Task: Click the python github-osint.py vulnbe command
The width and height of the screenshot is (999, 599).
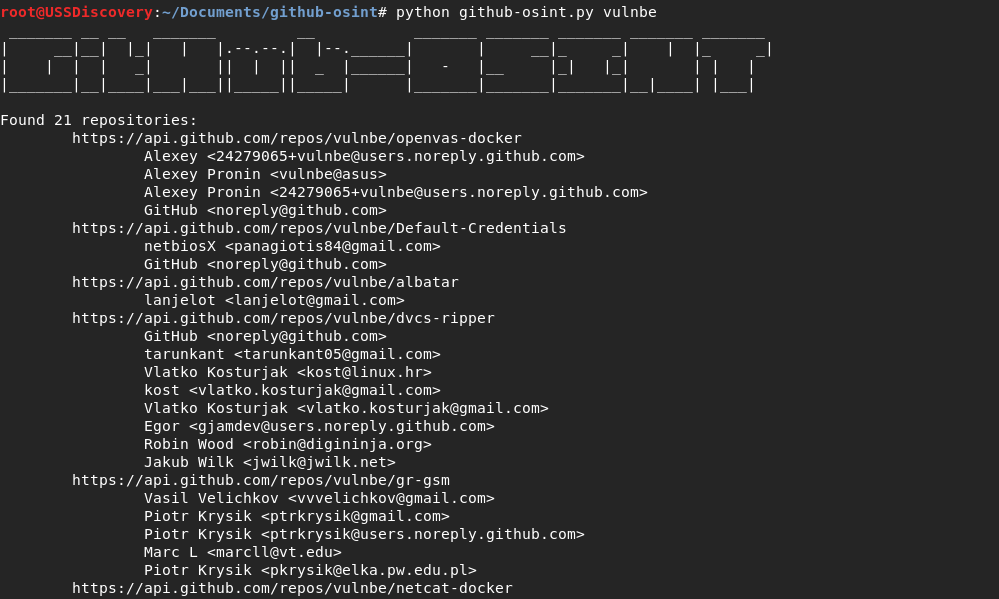Action: tap(526, 12)
